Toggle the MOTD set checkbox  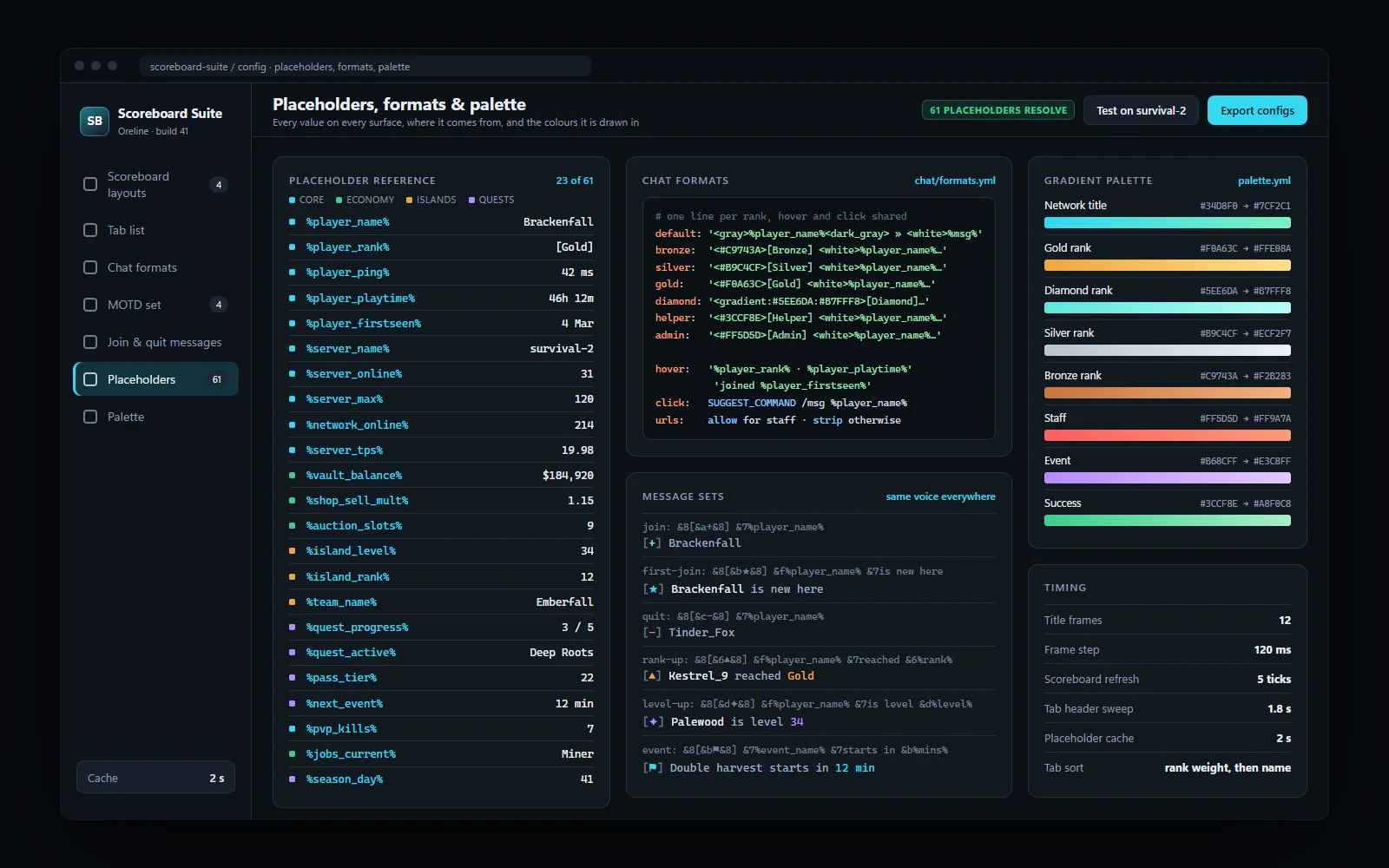click(90, 305)
